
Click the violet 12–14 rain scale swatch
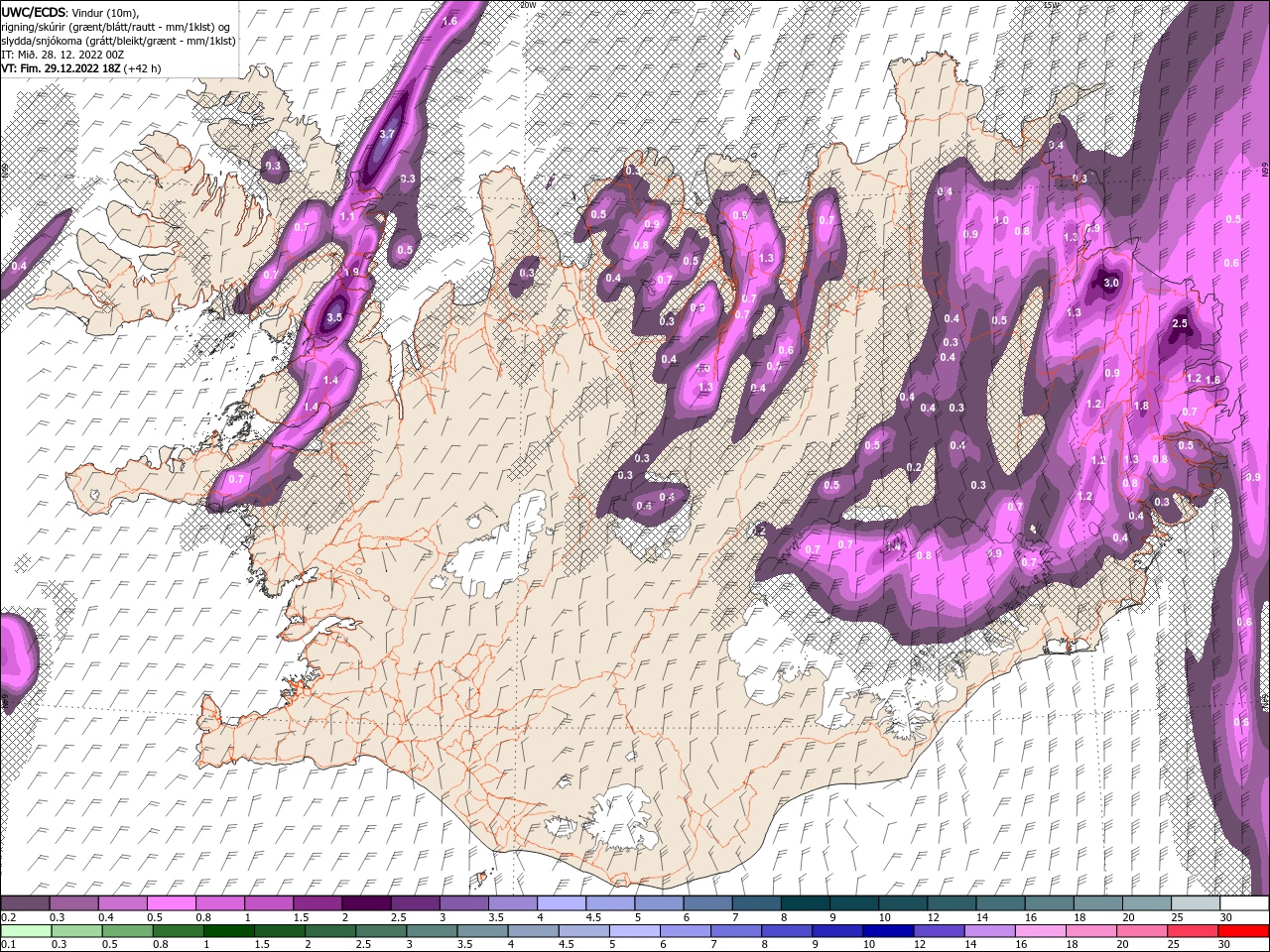942,931
